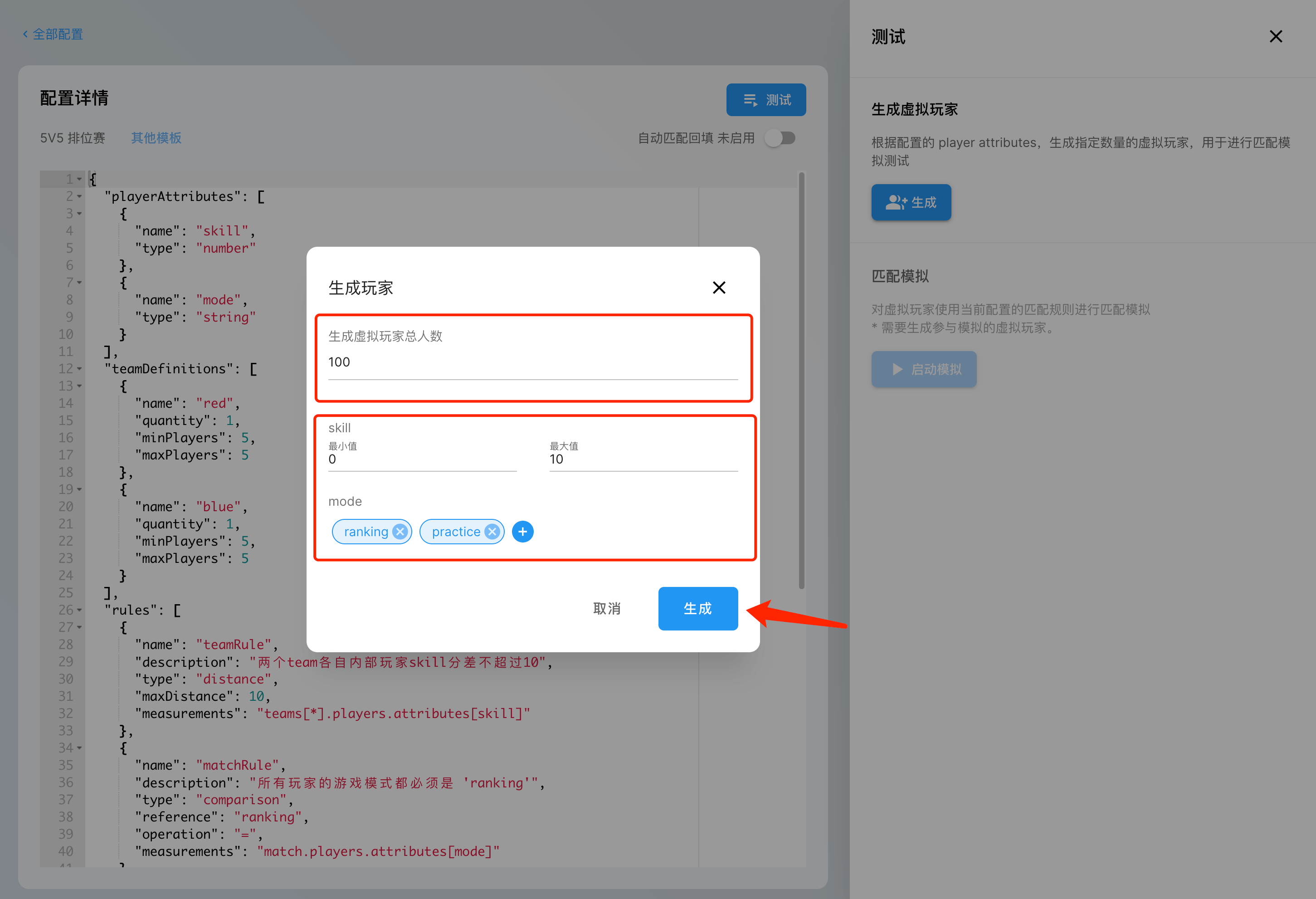This screenshot has height=899, width=1316.
Task: Confirm with the blue 生成 dialog button
Action: pos(697,608)
